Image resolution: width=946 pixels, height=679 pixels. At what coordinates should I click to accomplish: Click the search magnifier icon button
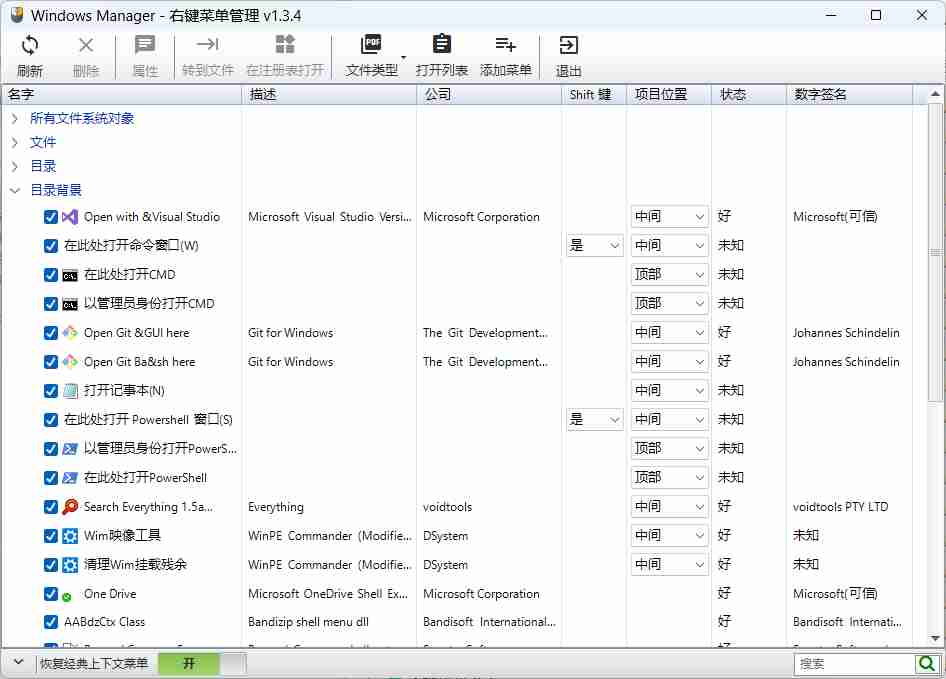[x=928, y=663]
